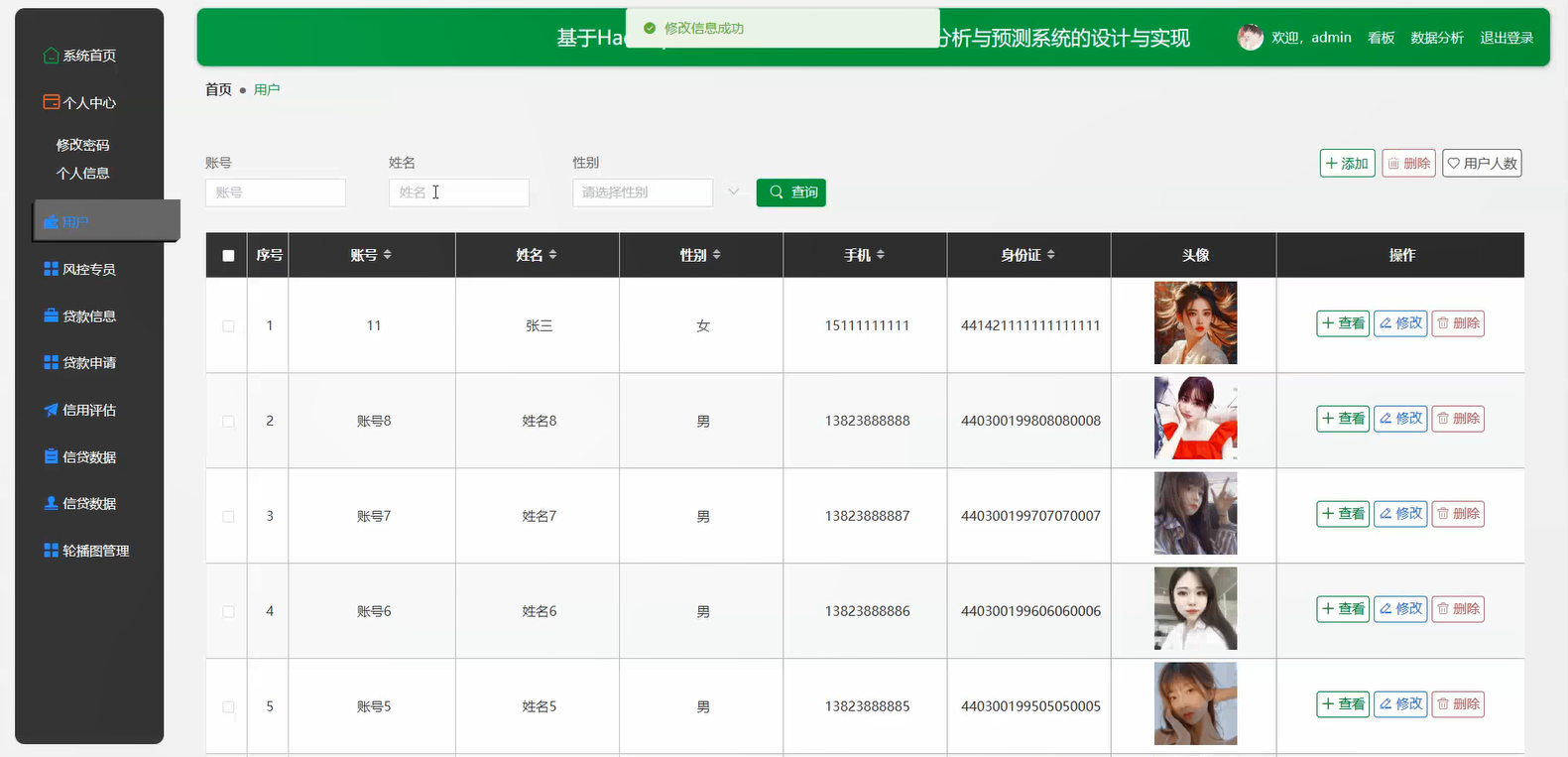The height and width of the screenshot is (757, 1568).
Task: Click 查看 in the 账号5 row
Action: click(1343, 704)
